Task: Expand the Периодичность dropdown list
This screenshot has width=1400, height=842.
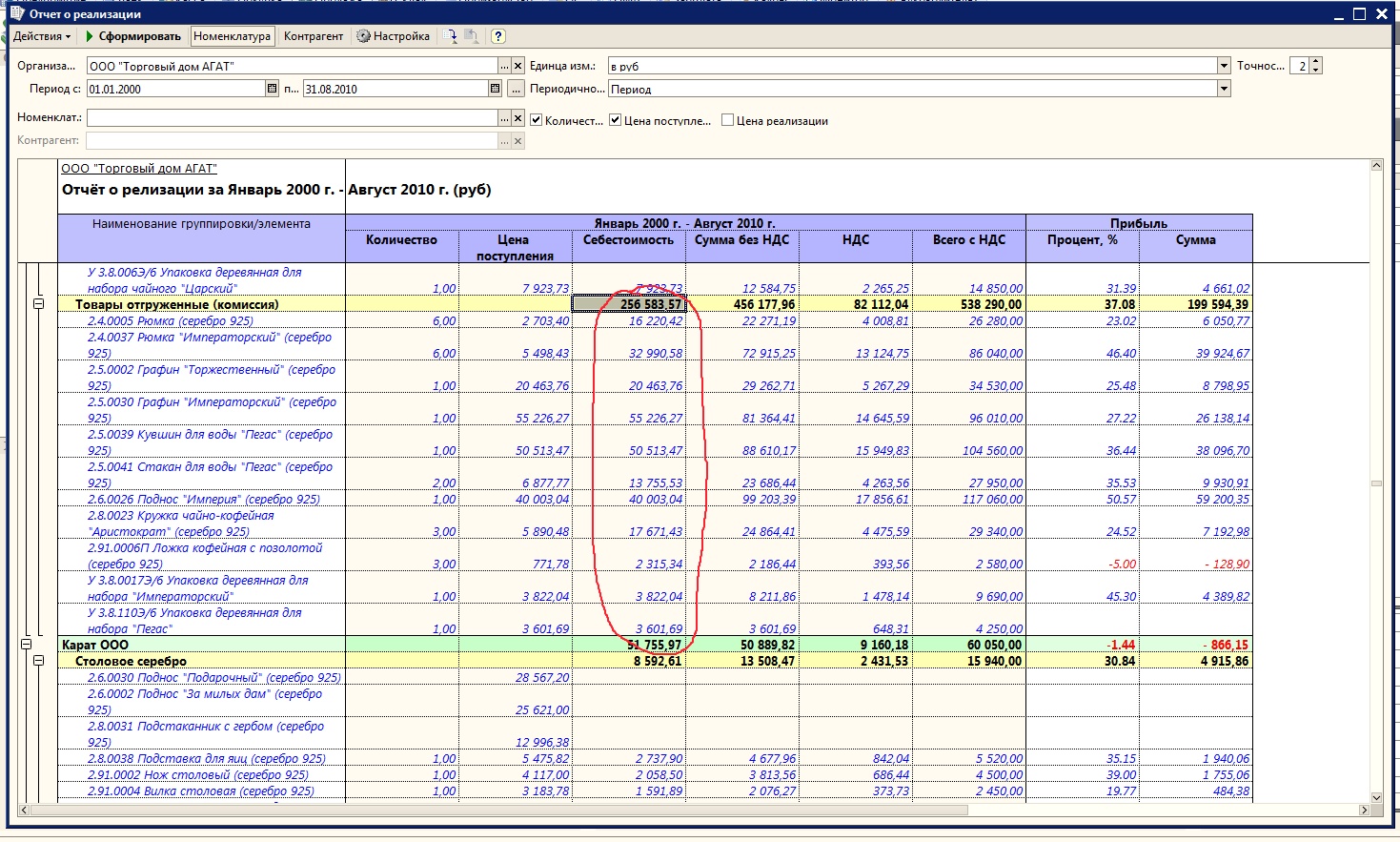Action: coord(1224,89)
